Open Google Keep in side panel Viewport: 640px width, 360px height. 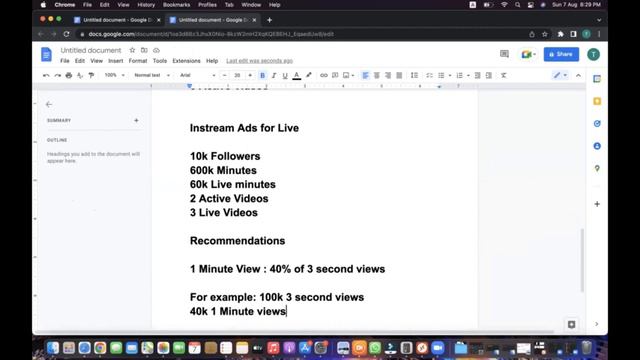coord(597,101)
